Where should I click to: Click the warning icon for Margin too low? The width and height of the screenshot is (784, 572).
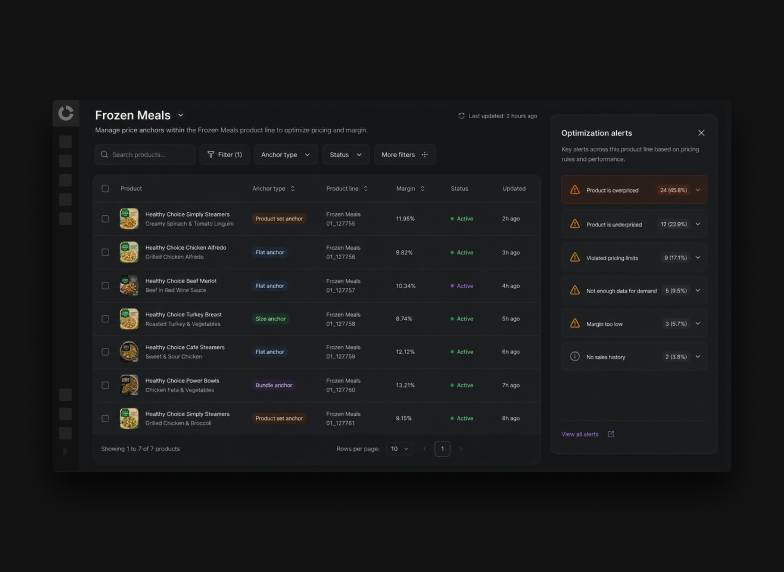(x=575, y=324)
